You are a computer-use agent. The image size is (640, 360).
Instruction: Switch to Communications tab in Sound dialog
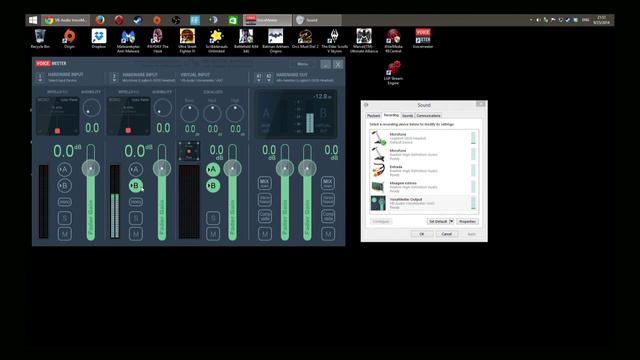point(429,116)
